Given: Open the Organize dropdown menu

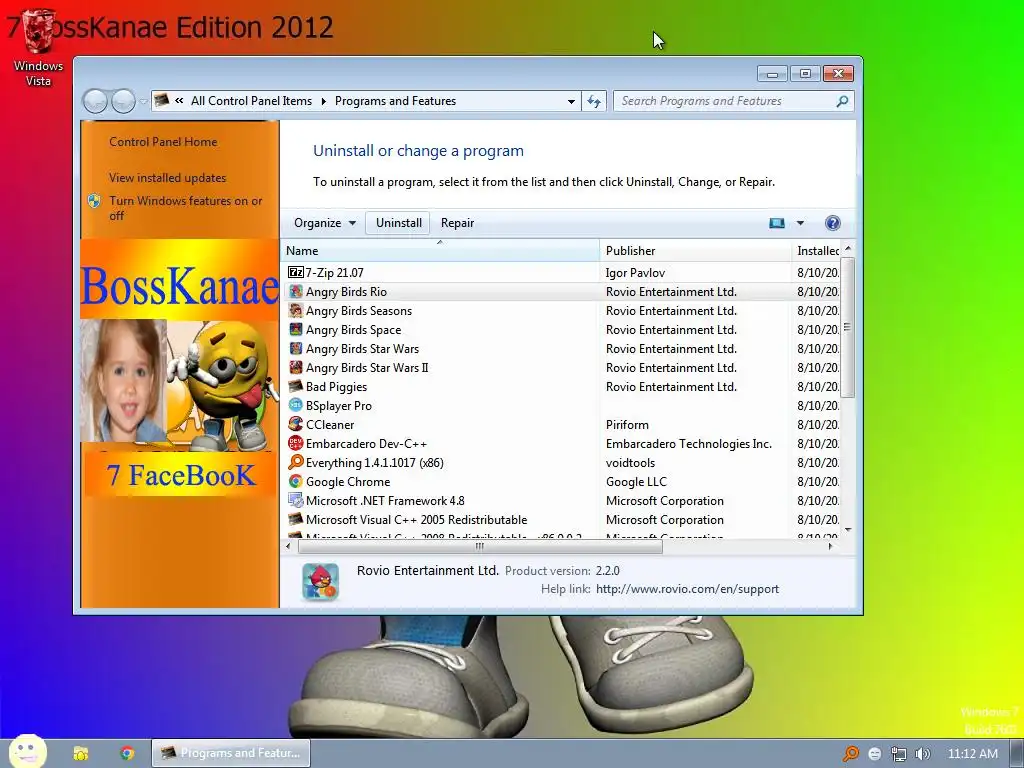Looking at the screenshot, I should pyautogui.click(x=325, y=223).
